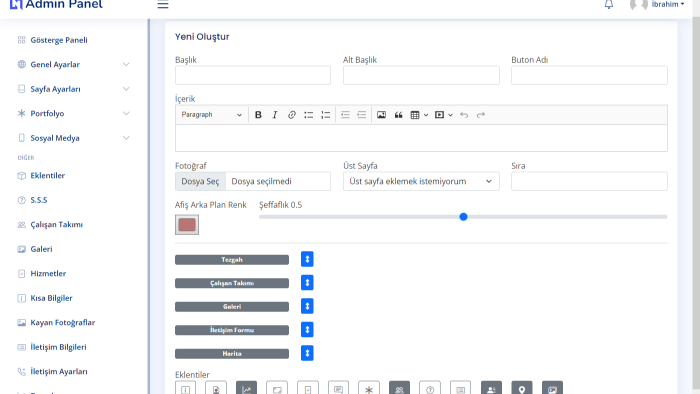
Task: Open notifications with the bell icon
Action: pos(609,4)
